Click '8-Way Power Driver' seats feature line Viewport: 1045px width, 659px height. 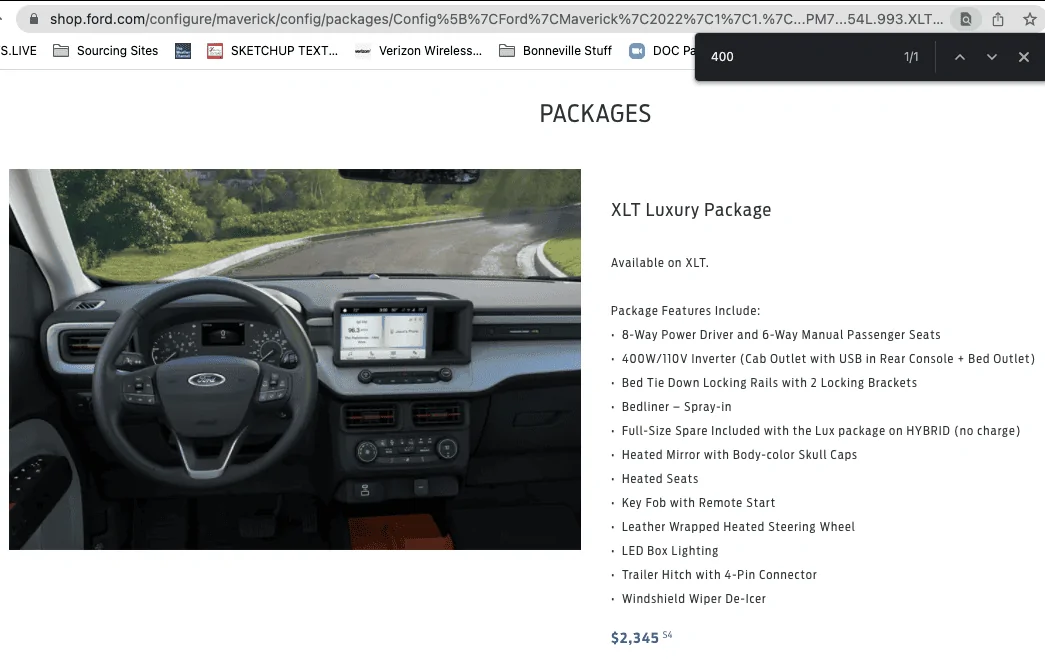(x=781, y=334)
